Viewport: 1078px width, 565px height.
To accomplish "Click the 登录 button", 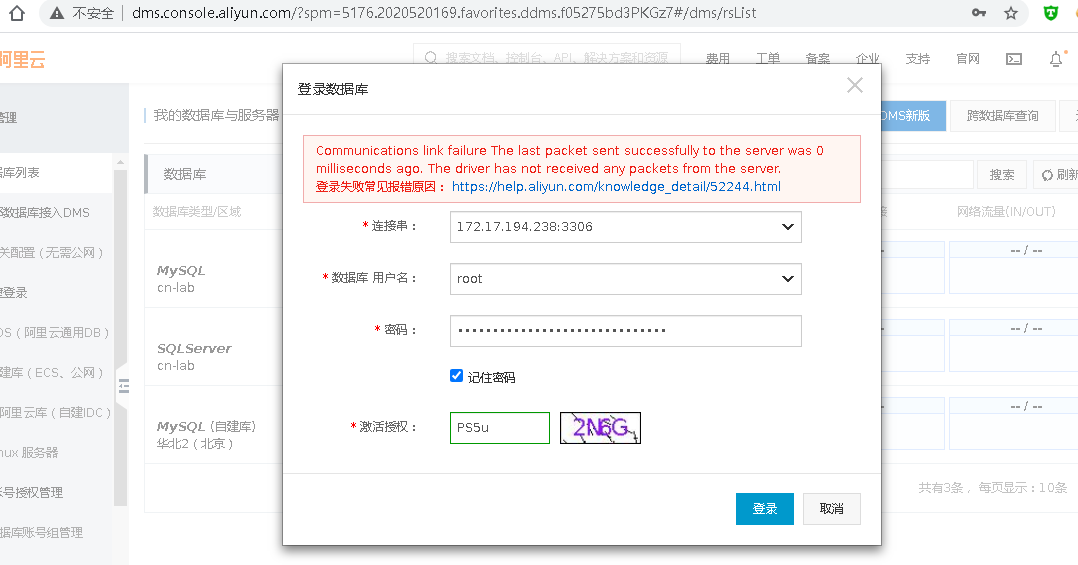I will [x=764, y=509].
